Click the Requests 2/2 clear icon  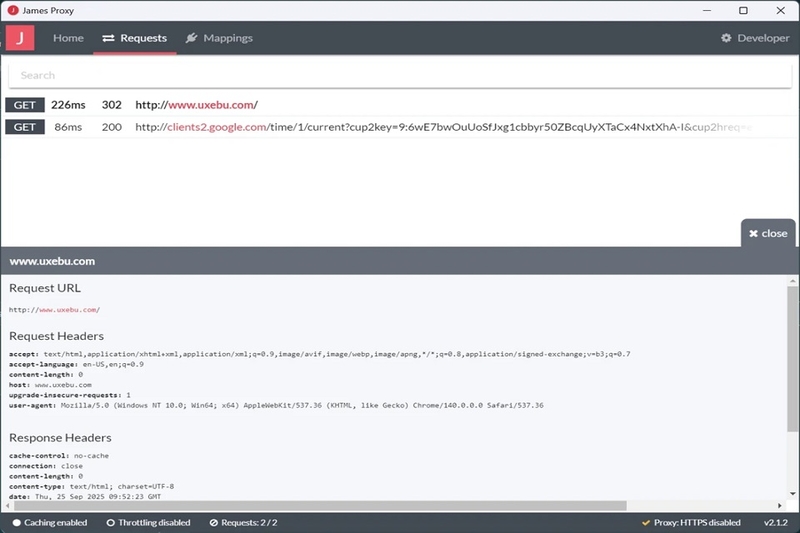214,523
